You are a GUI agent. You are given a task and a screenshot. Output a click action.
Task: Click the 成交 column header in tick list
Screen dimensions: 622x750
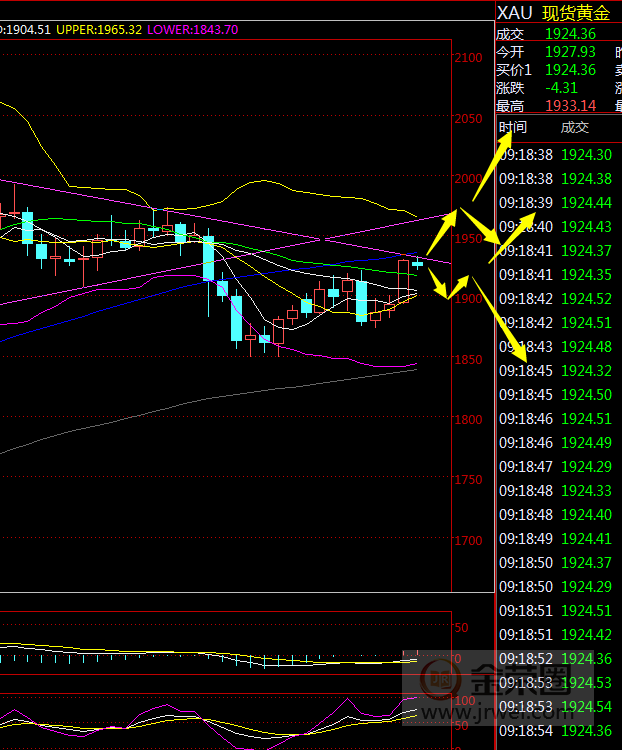tap(575, 127)
